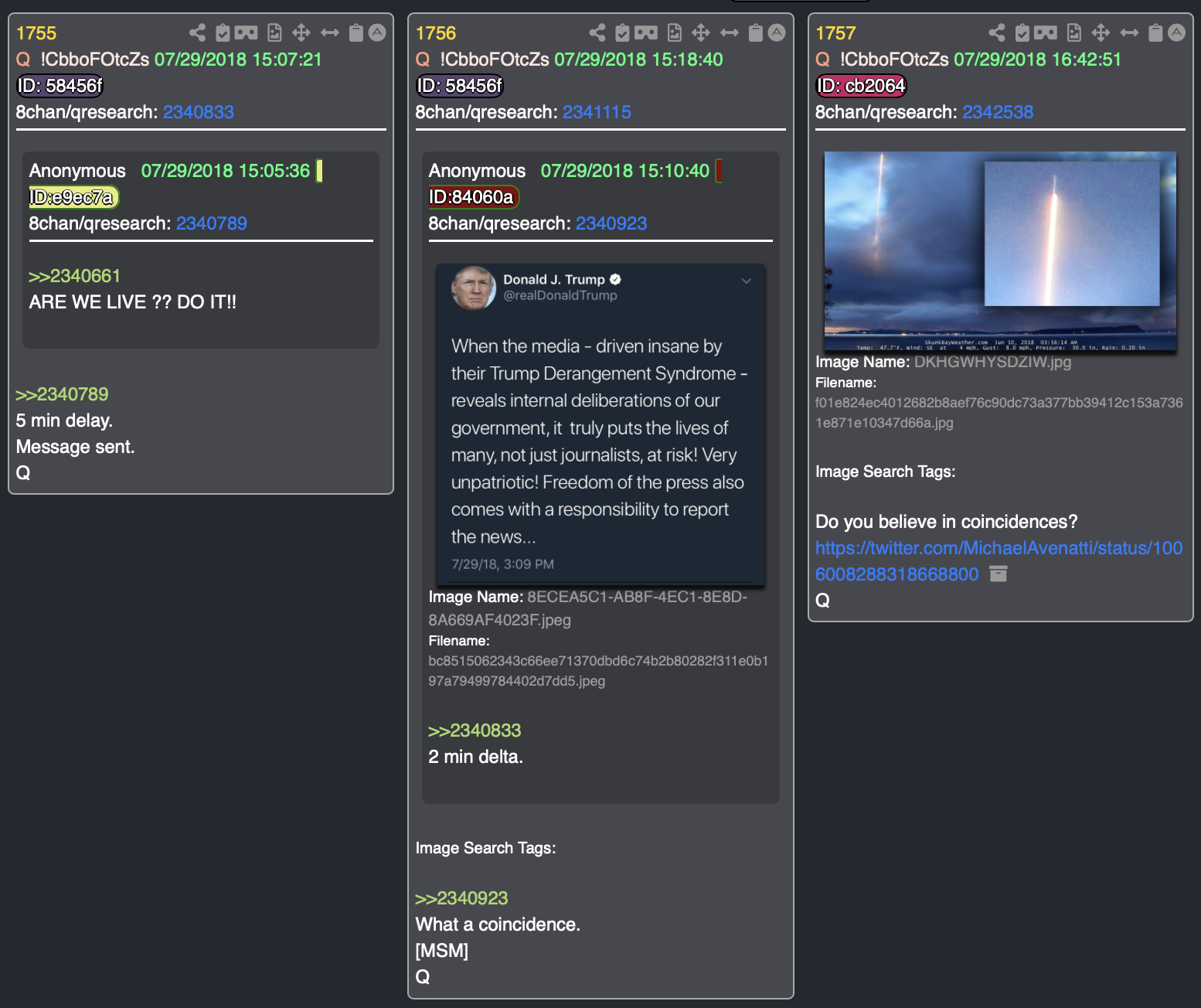Open anonymous post link 2340789
Viewport: 1201px width, 1008px height.
click(x=212, y=223)
